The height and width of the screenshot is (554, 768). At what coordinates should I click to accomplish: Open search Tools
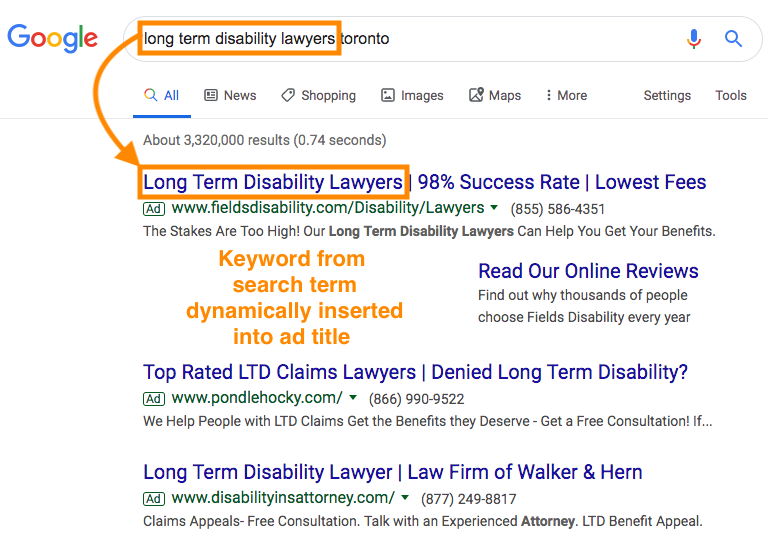(x=731, y=96)
